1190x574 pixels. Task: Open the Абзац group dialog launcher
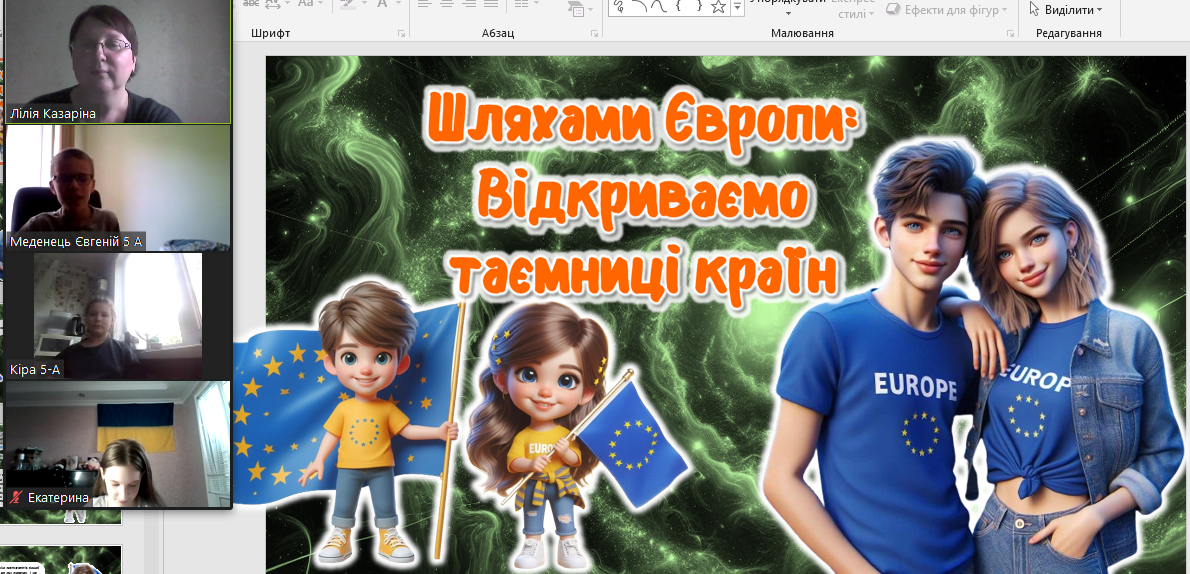(x=594, y=33)
